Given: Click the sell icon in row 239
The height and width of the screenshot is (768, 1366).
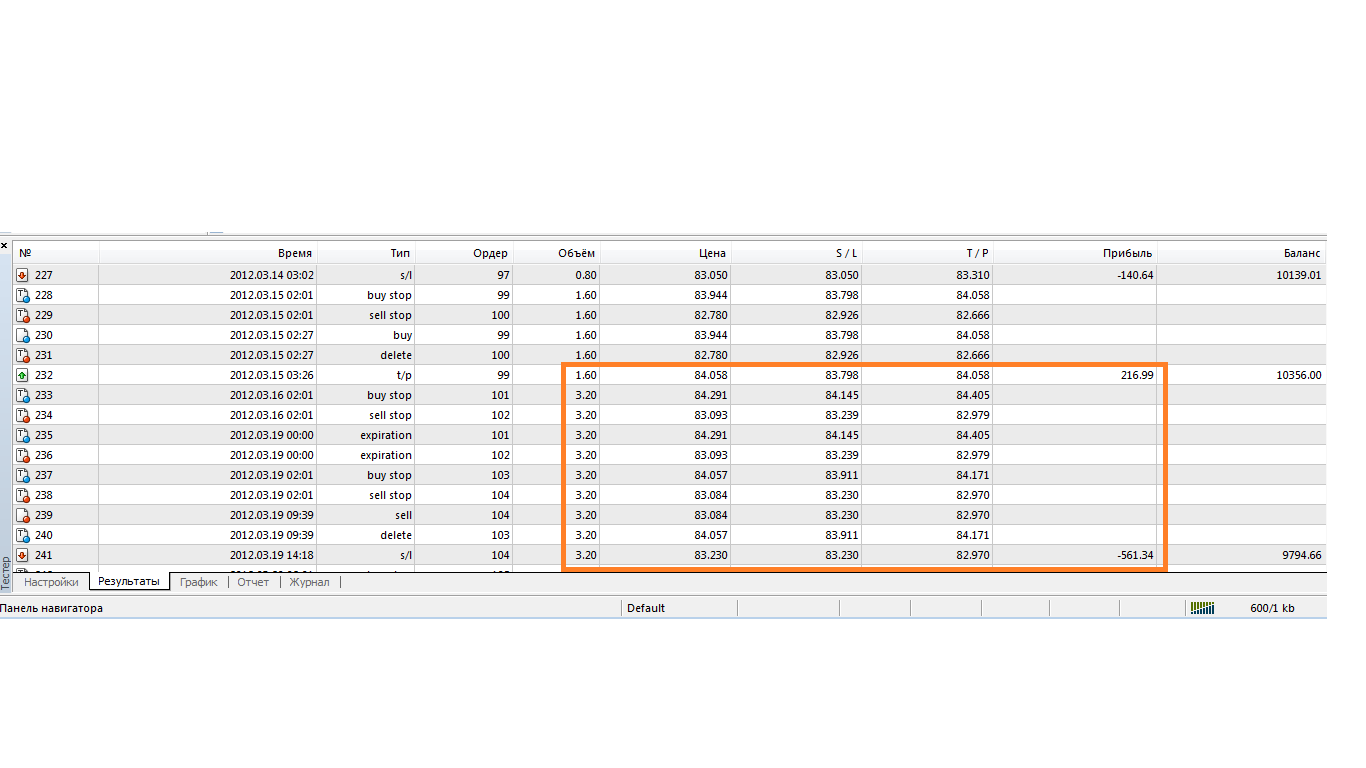Looking at the screenshot, I should pos(22,515).
